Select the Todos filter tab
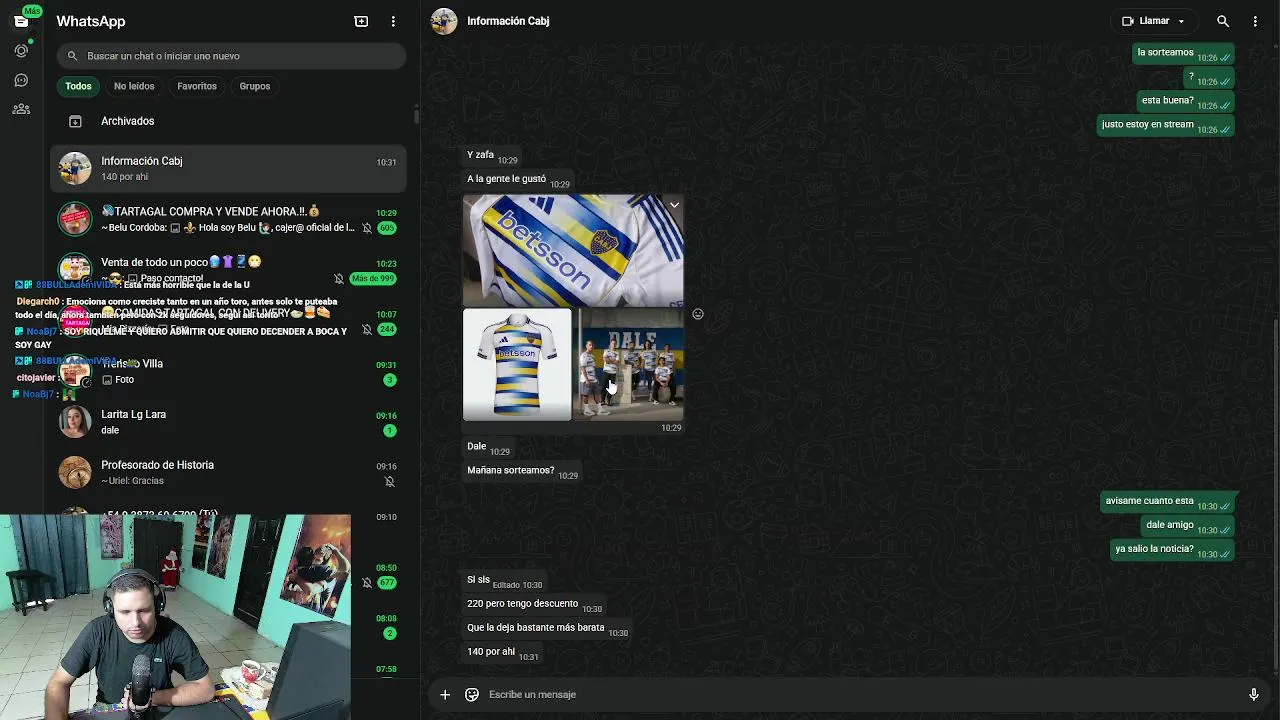Viewport: 1280px width, 720px height. (x=78, y=86)
